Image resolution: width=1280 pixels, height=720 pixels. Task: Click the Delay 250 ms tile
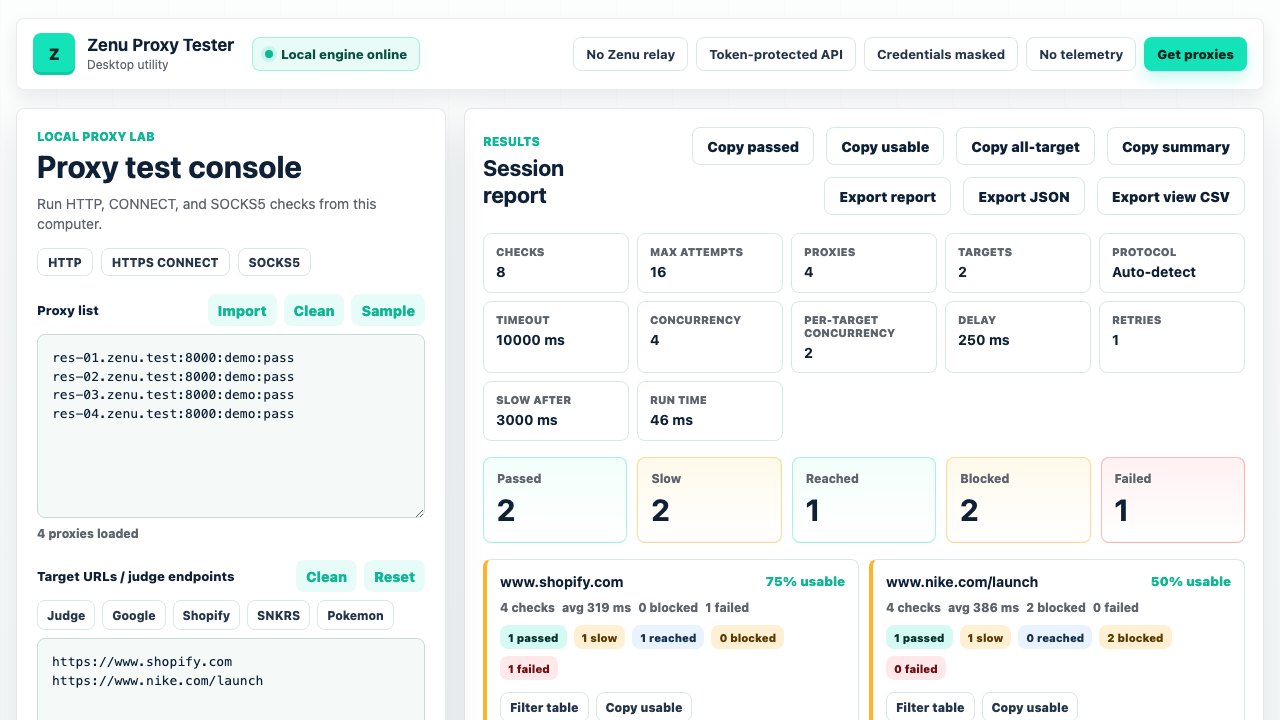point(1018,337)
